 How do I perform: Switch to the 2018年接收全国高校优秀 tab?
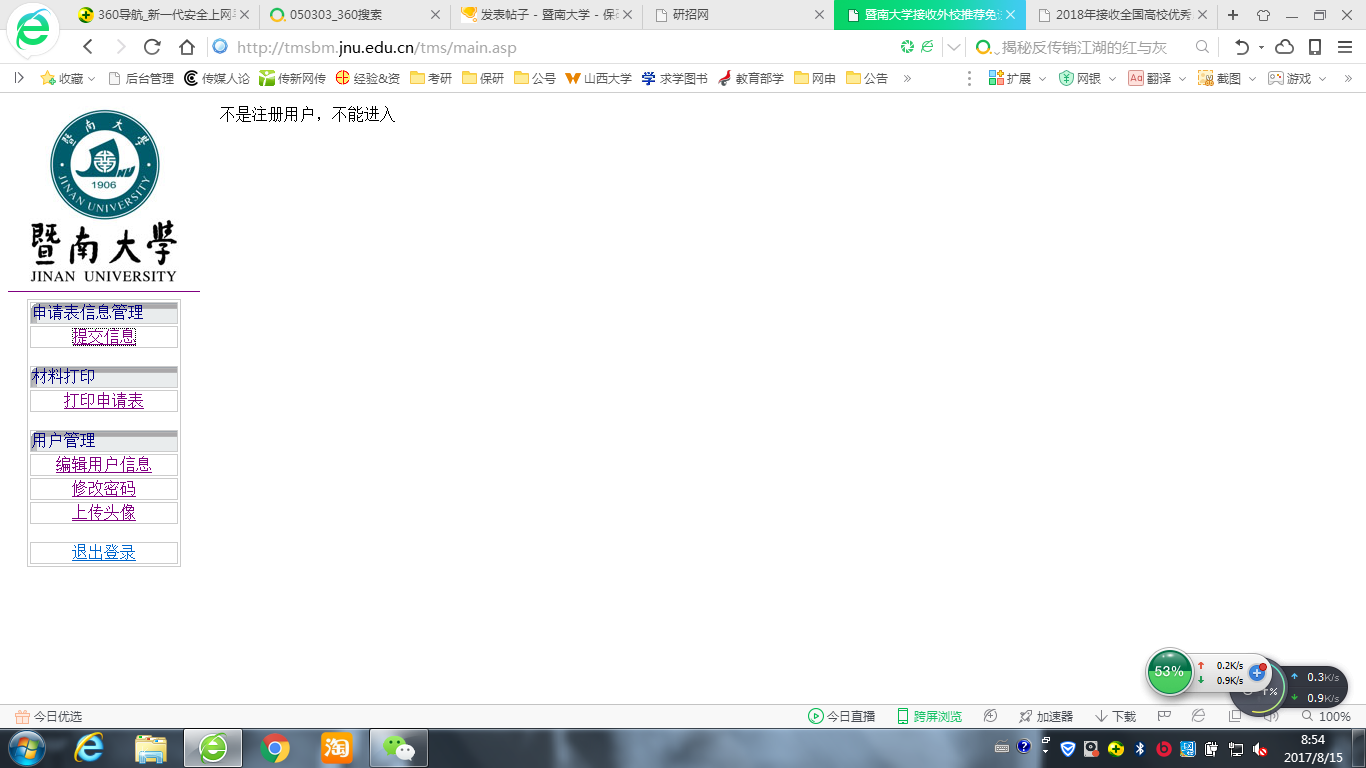pos(1124,15)
